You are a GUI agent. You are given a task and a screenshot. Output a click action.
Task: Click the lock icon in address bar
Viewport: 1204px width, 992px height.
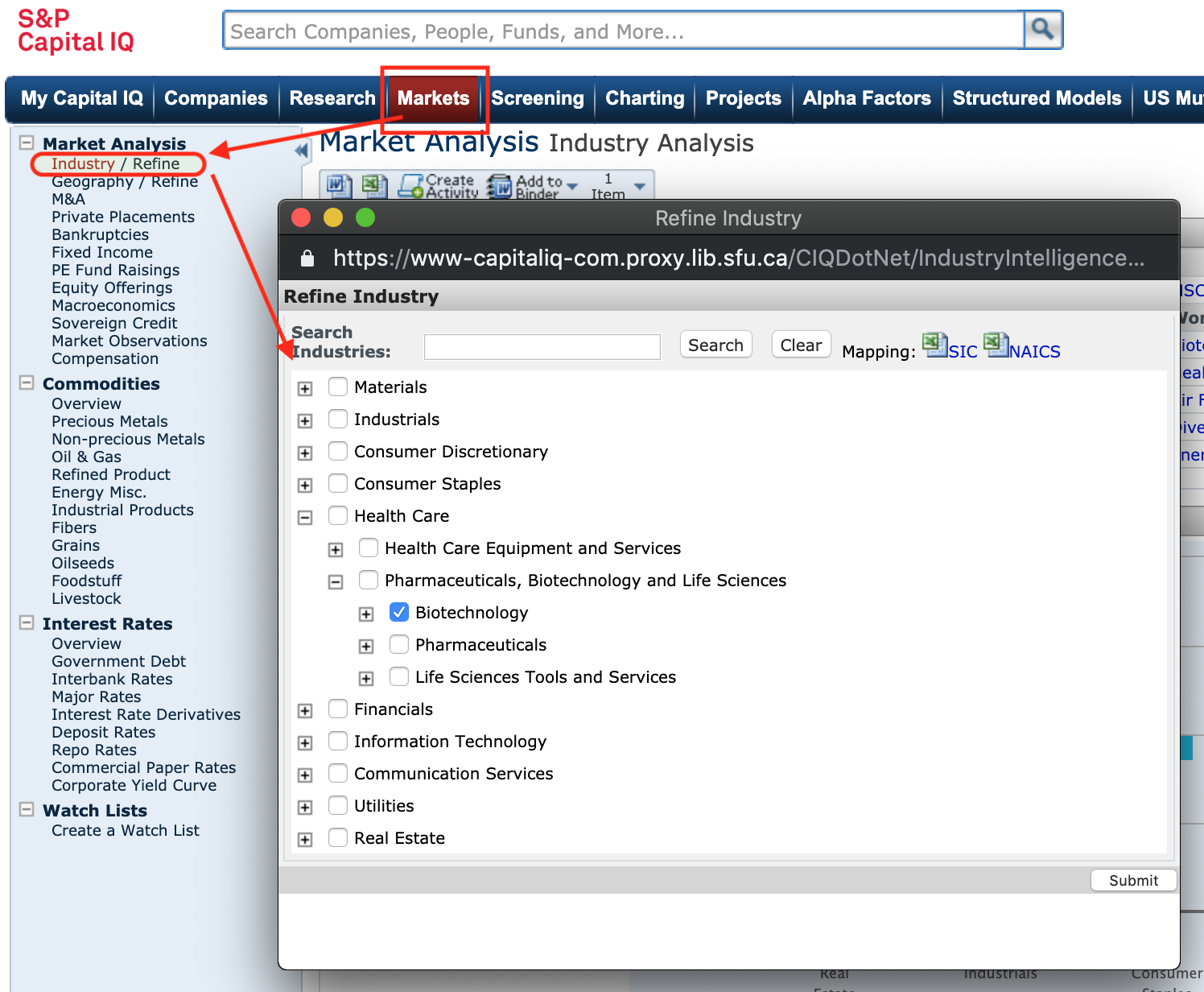coord(307,258)
